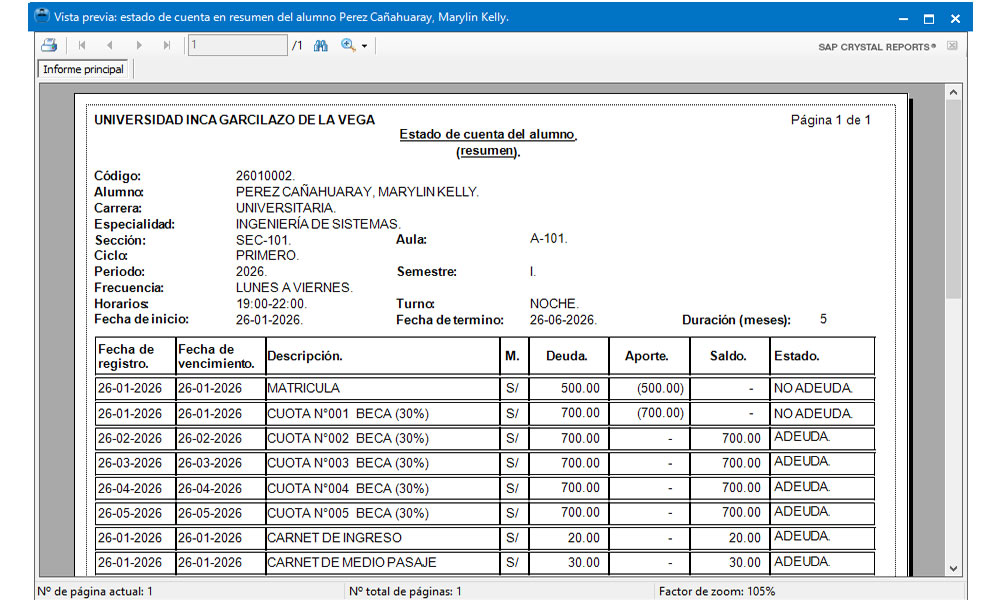Click 'INGENIERÍA DE SISTEMAS' specialty value
The image size is (1000, 600).
click(x=318, y=224)
